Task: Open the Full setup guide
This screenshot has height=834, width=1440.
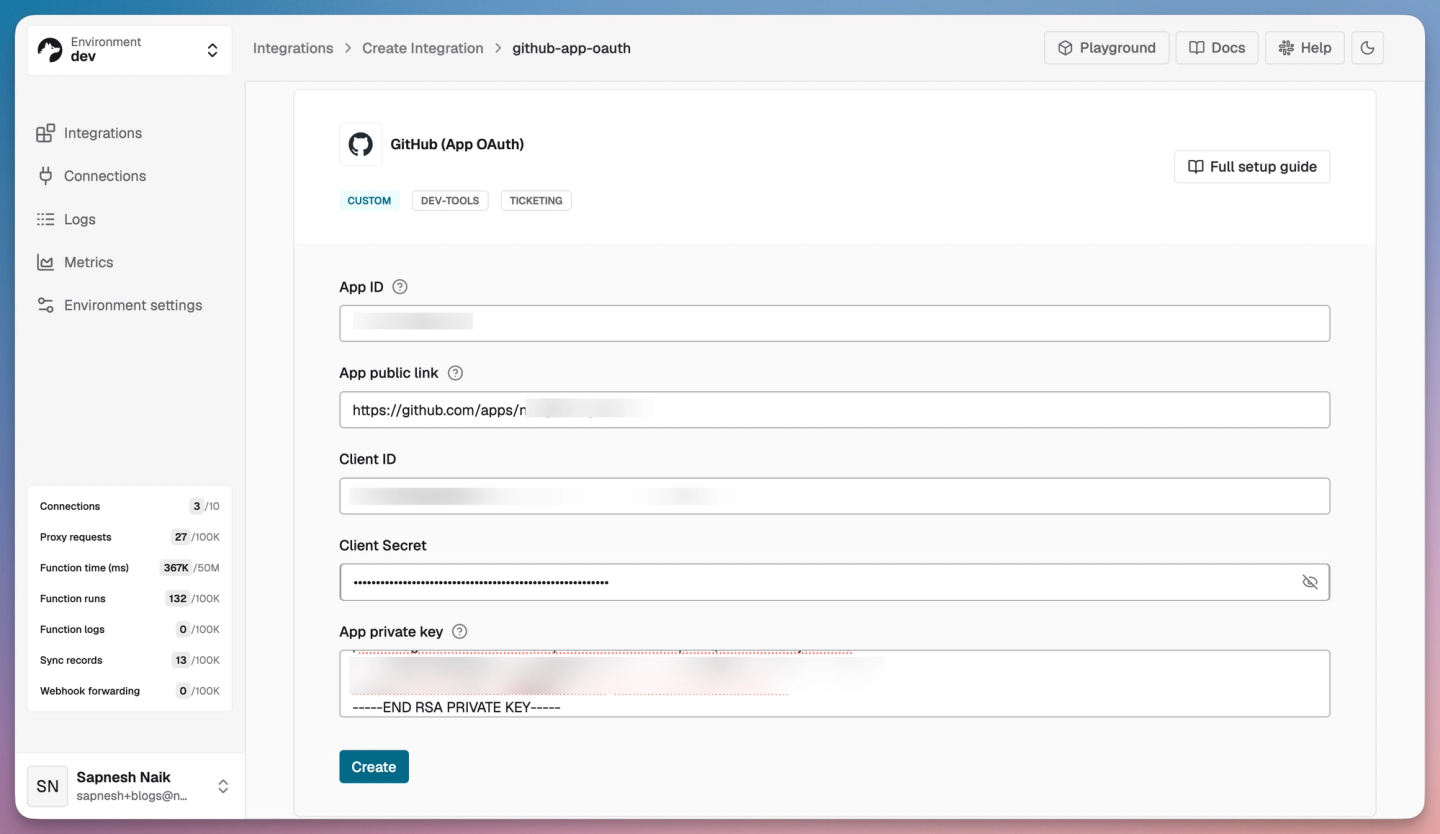Action: 1251,167
